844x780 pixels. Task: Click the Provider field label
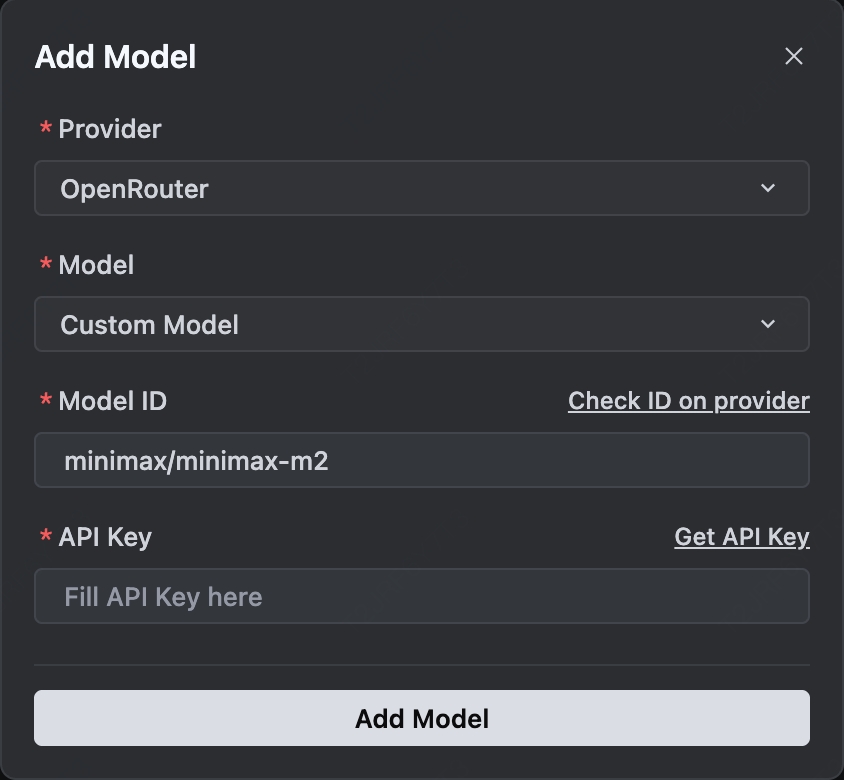[x=109, y=129]
